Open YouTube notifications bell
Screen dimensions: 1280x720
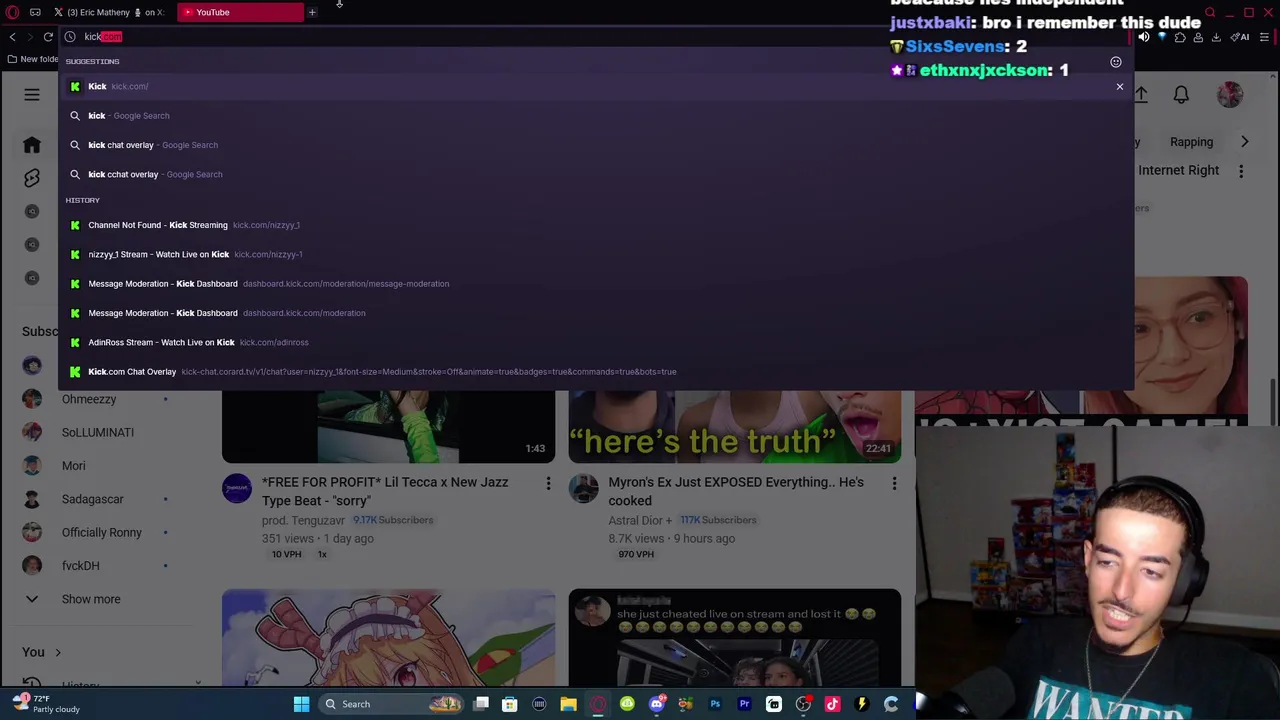tap(1181, 95)
